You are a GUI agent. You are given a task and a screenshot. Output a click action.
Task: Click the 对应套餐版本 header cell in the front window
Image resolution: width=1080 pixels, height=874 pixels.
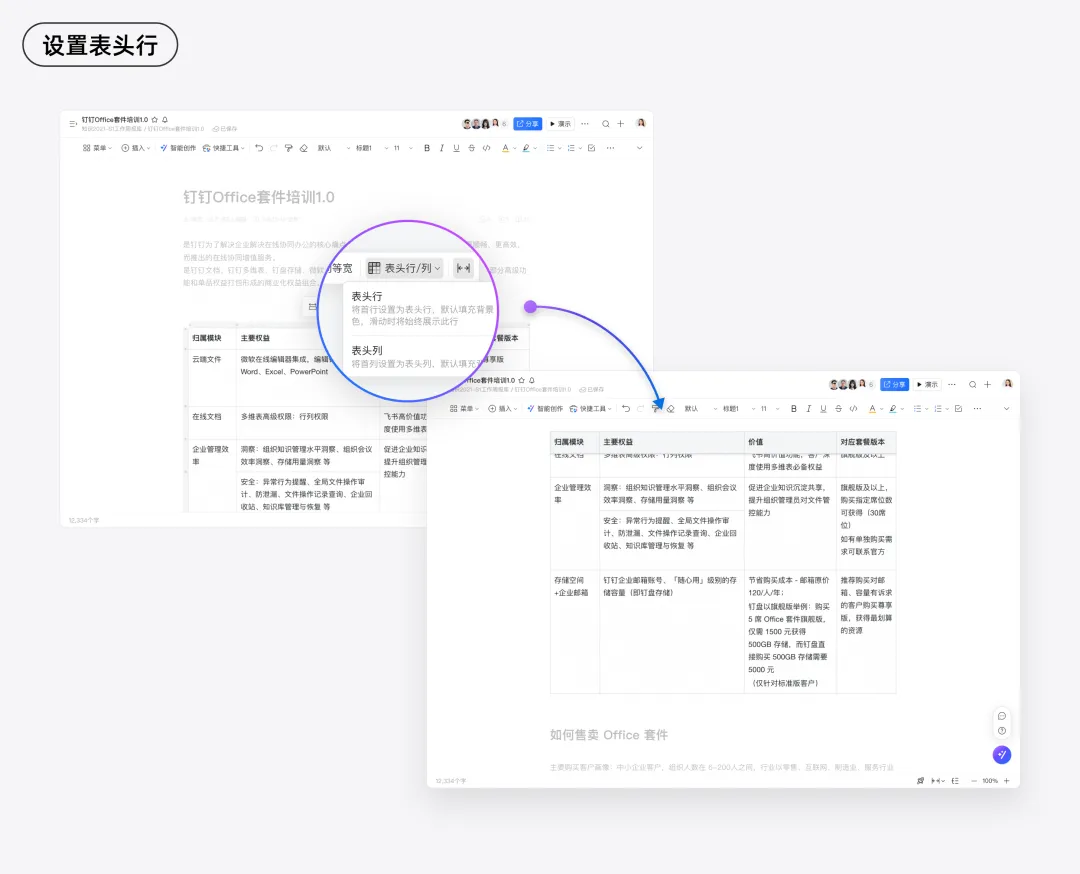tap(866, 442)
